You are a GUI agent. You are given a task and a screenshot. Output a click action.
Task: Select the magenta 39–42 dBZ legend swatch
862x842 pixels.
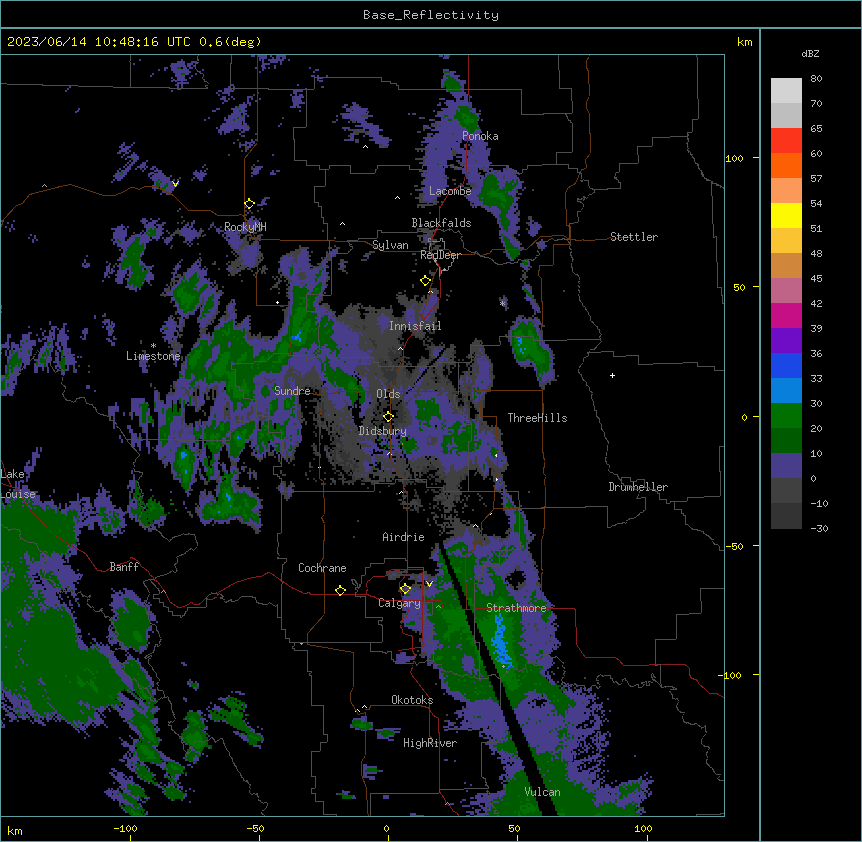(786, 315)
